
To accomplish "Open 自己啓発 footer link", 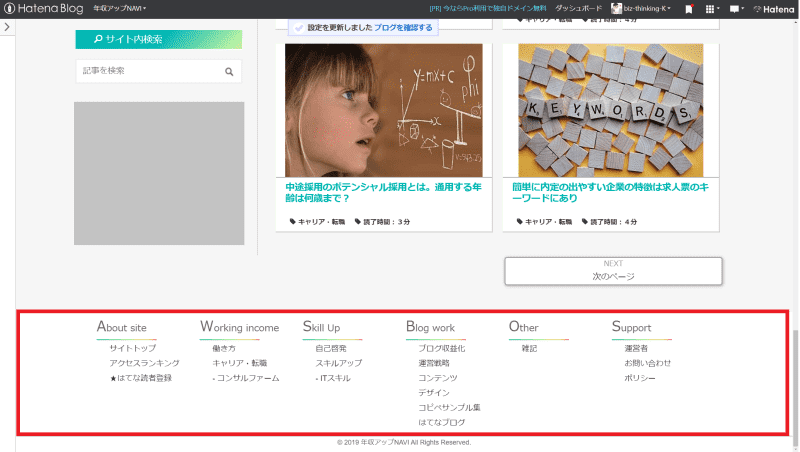I will click(x=331, y=348).
